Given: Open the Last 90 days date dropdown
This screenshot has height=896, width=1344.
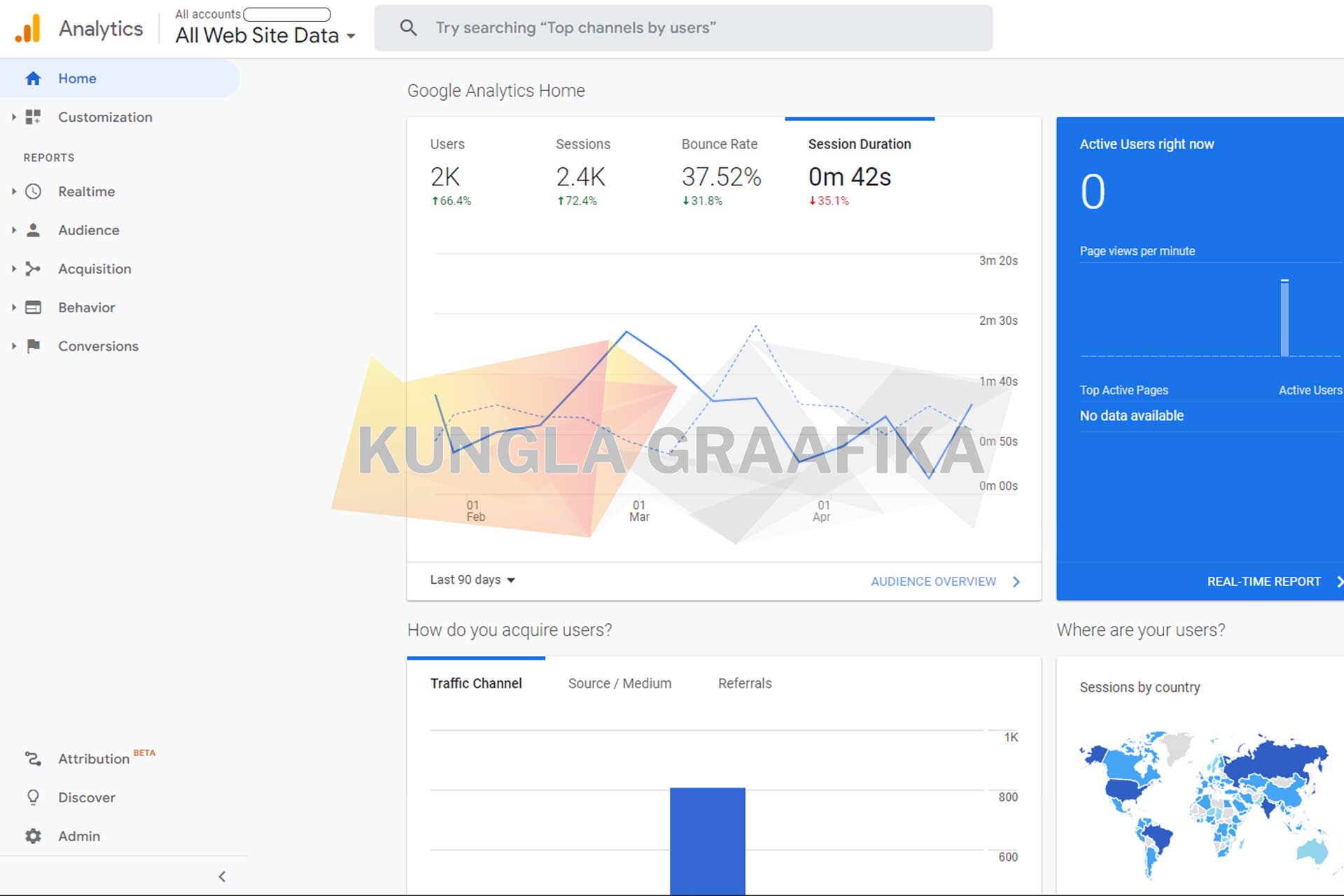Looking at the screenshot, I should pos(472,580).
